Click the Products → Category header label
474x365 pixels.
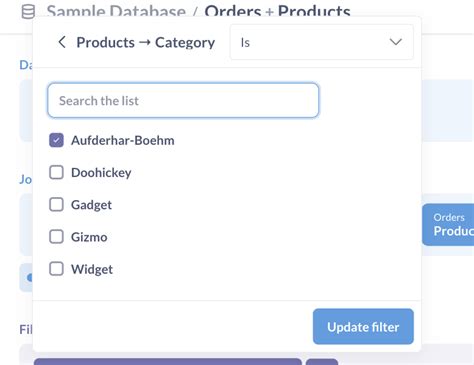[x=146, y=43]
